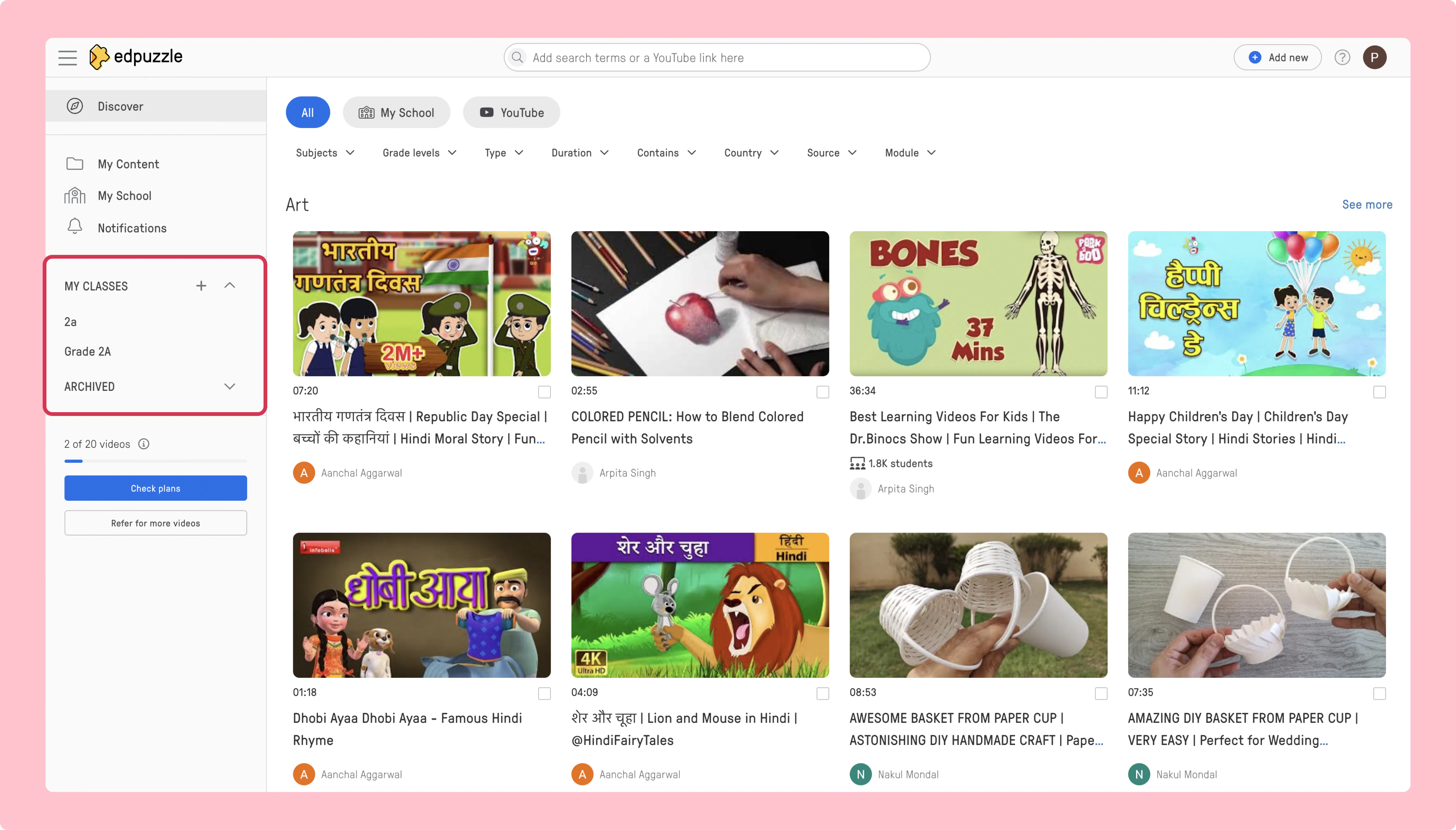Open the Republic Day video thumbnail

pyautogui.click(x=422, y=303)
